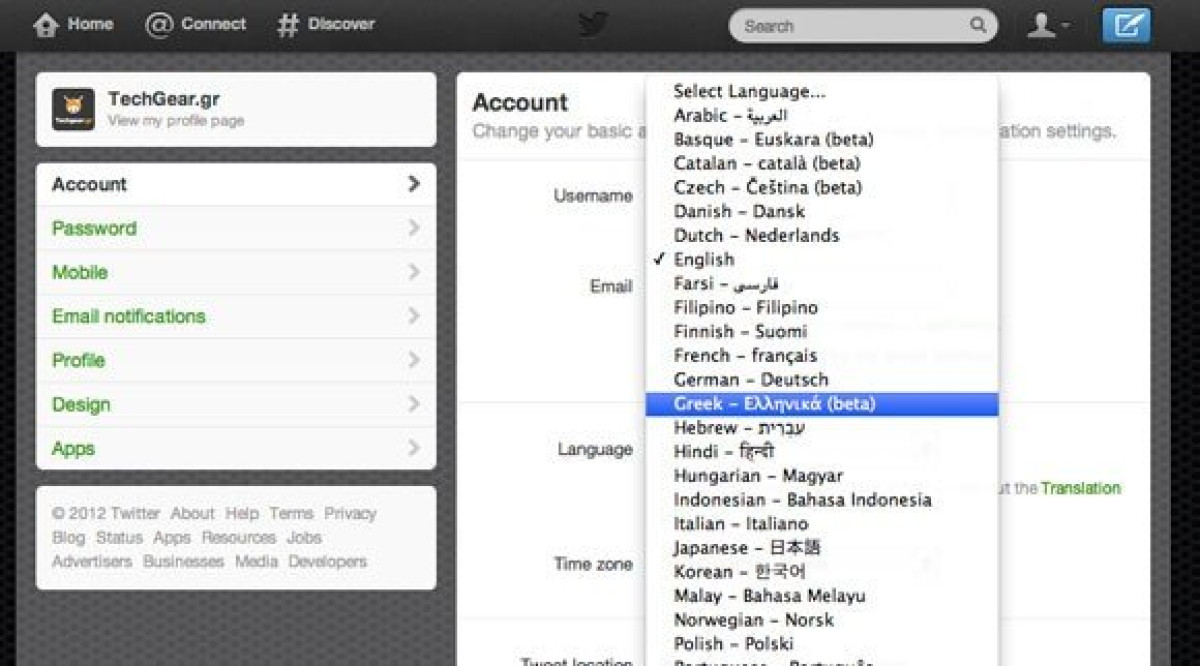
Task: Click the TechGear.gr profile avatar
Action: (x=74, y=109)
